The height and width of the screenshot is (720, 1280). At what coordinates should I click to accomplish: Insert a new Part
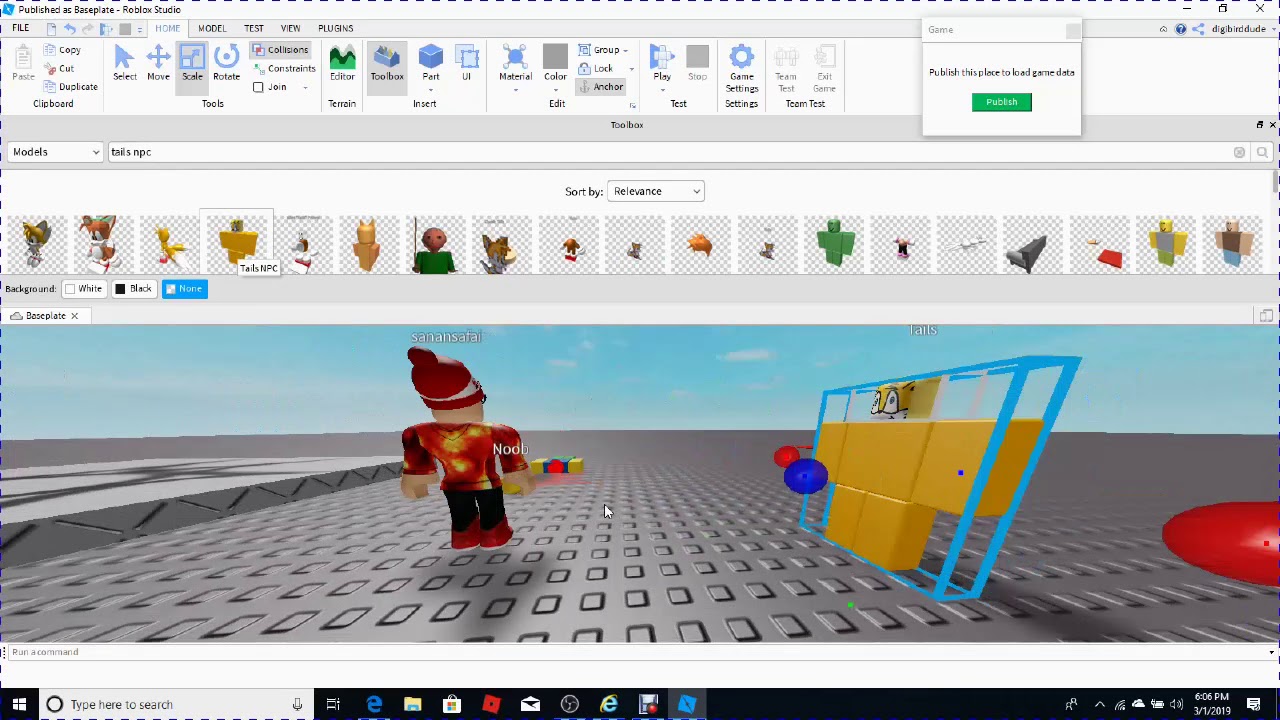[x=431, y=64]
